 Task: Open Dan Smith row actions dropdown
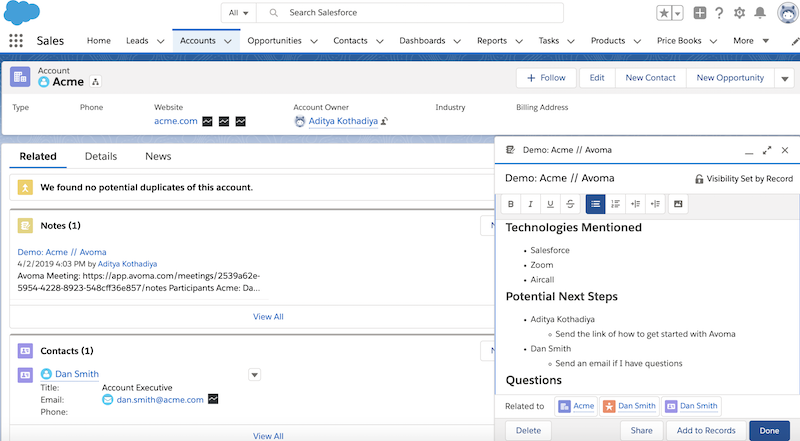coord(255,375)
